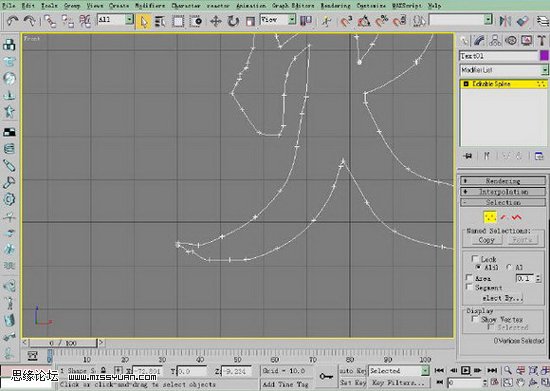This screenshot has width=550, height=391.
Task: Click Add Time Tag
Action: pos(285,384)
